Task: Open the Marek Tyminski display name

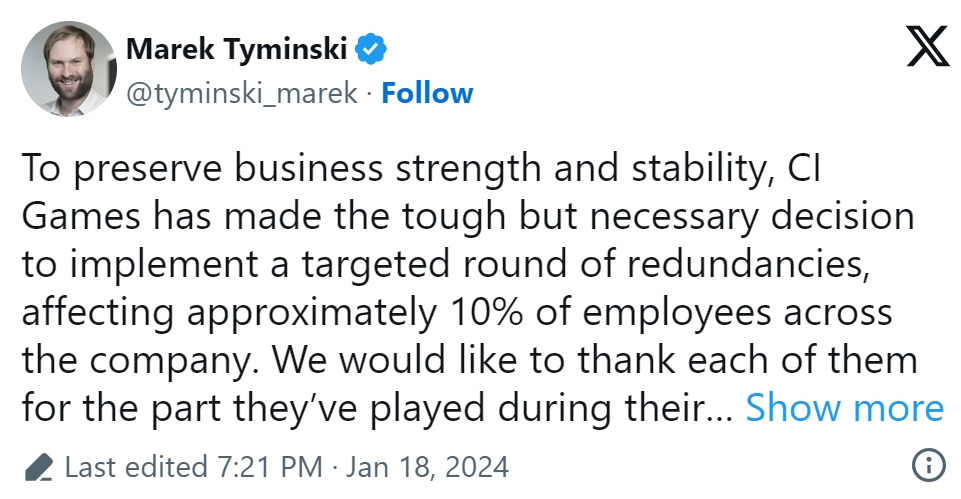Action: [x=238, y=47]
